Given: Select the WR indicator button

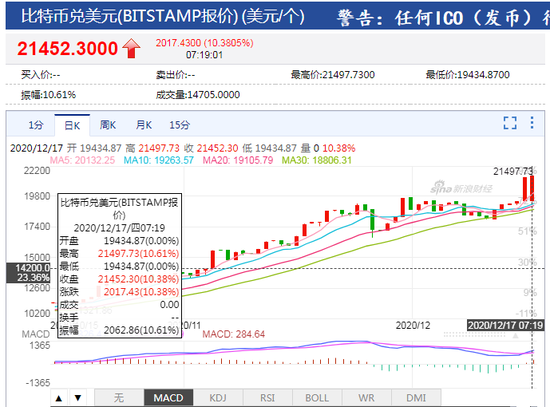Looking at the screenshot, I should click(x=366, y=398).
